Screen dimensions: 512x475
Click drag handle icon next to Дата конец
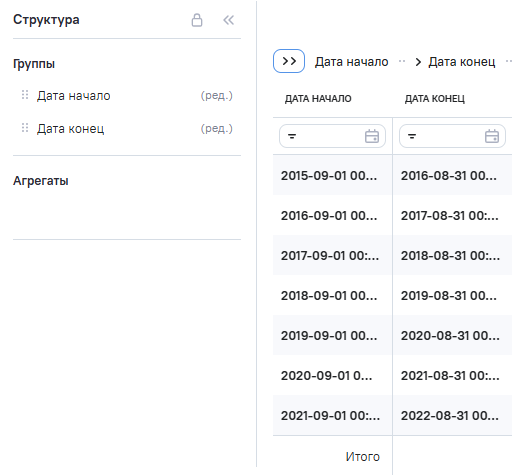click(x=25, y=128)
